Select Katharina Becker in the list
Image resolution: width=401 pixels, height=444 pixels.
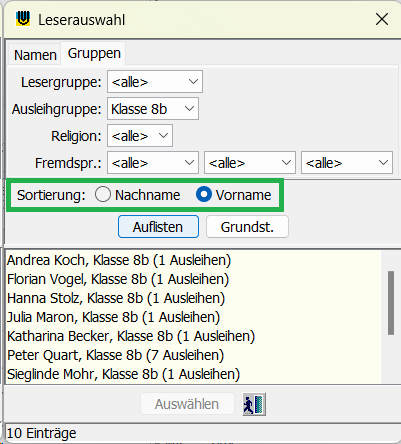click(x=131, y=336)
